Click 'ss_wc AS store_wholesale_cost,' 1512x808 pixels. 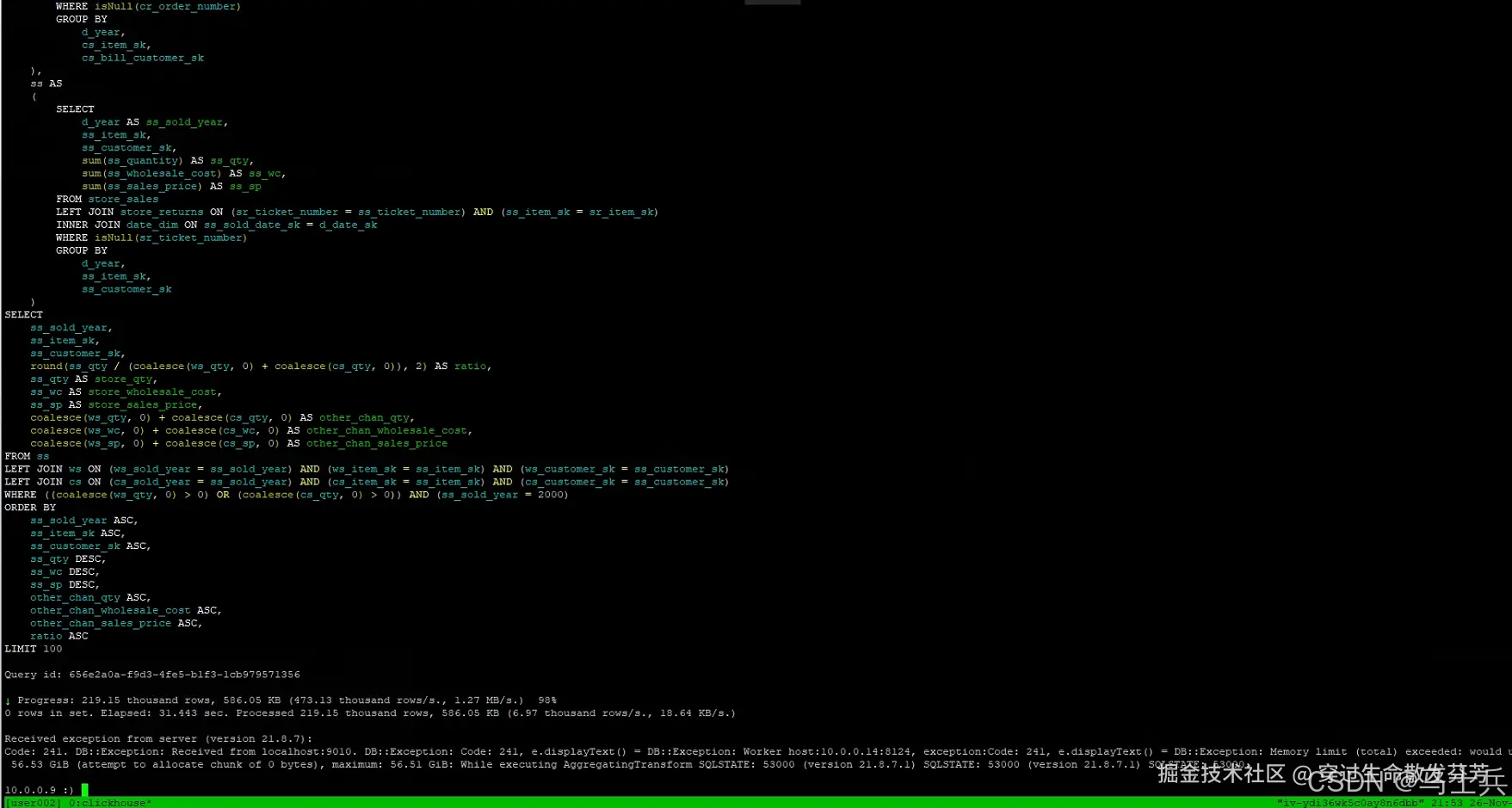coord(126,392)
